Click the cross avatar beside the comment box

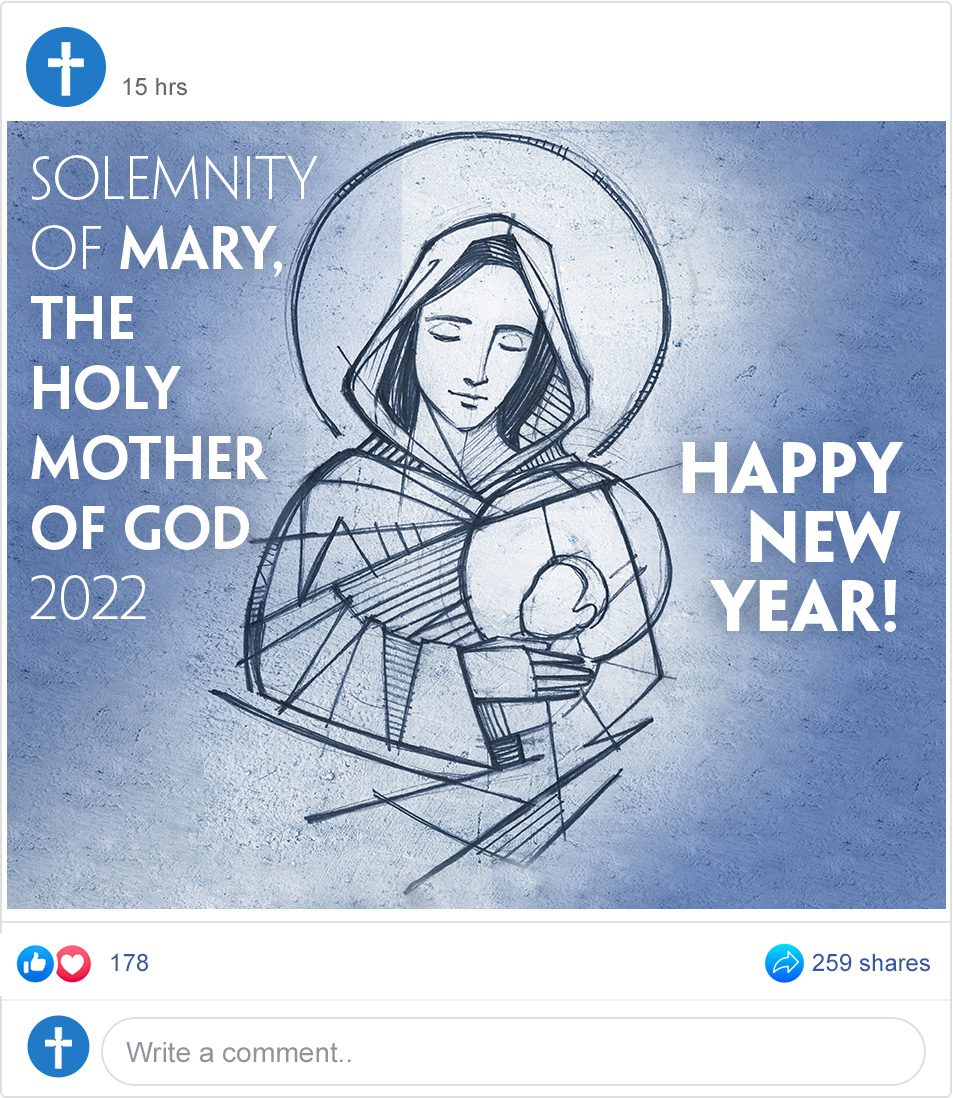click(x=59, y=1047)
